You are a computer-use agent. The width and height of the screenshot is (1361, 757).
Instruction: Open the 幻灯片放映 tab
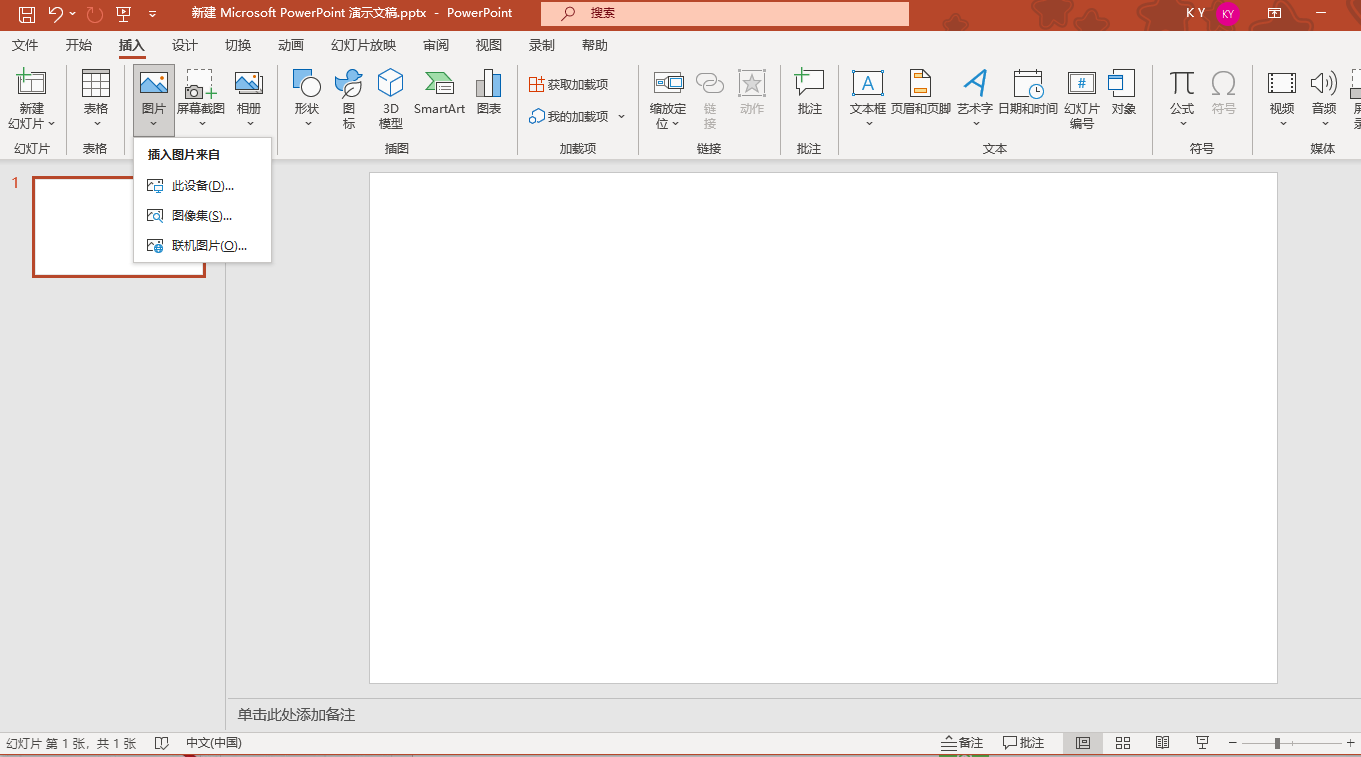click(x=364, y=45)
